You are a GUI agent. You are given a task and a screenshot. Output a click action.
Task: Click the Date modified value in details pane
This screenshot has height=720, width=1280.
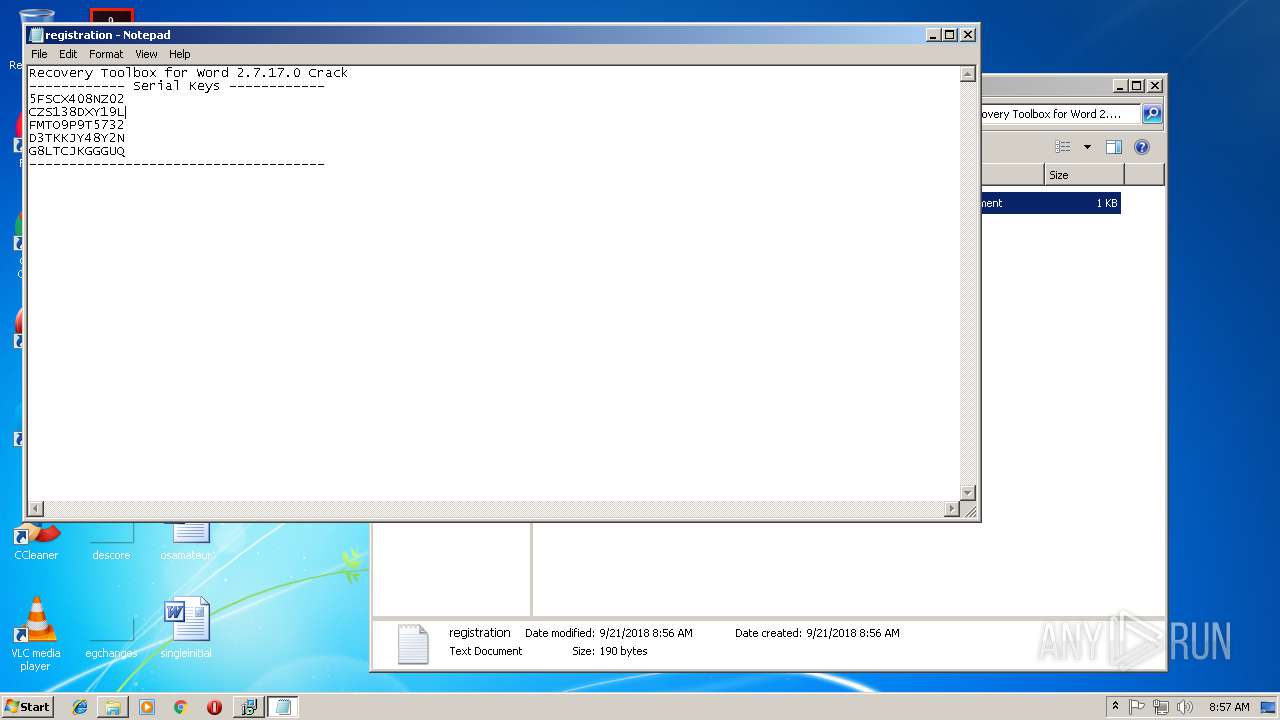tap(646, 633)
